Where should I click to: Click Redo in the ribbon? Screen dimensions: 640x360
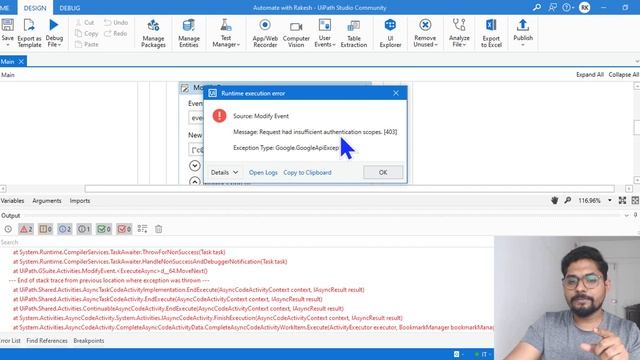[x=116, y=33]
